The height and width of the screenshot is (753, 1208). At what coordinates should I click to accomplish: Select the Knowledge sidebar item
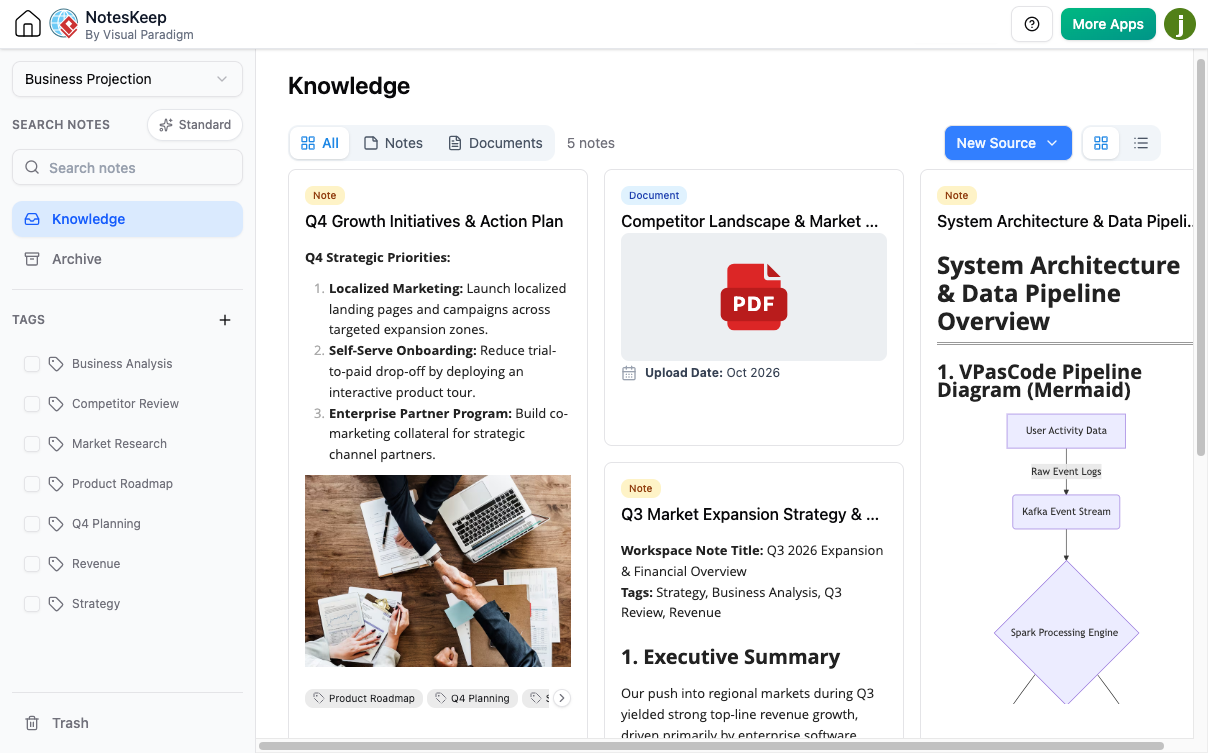pyautogui.click(x=127, y=219)
